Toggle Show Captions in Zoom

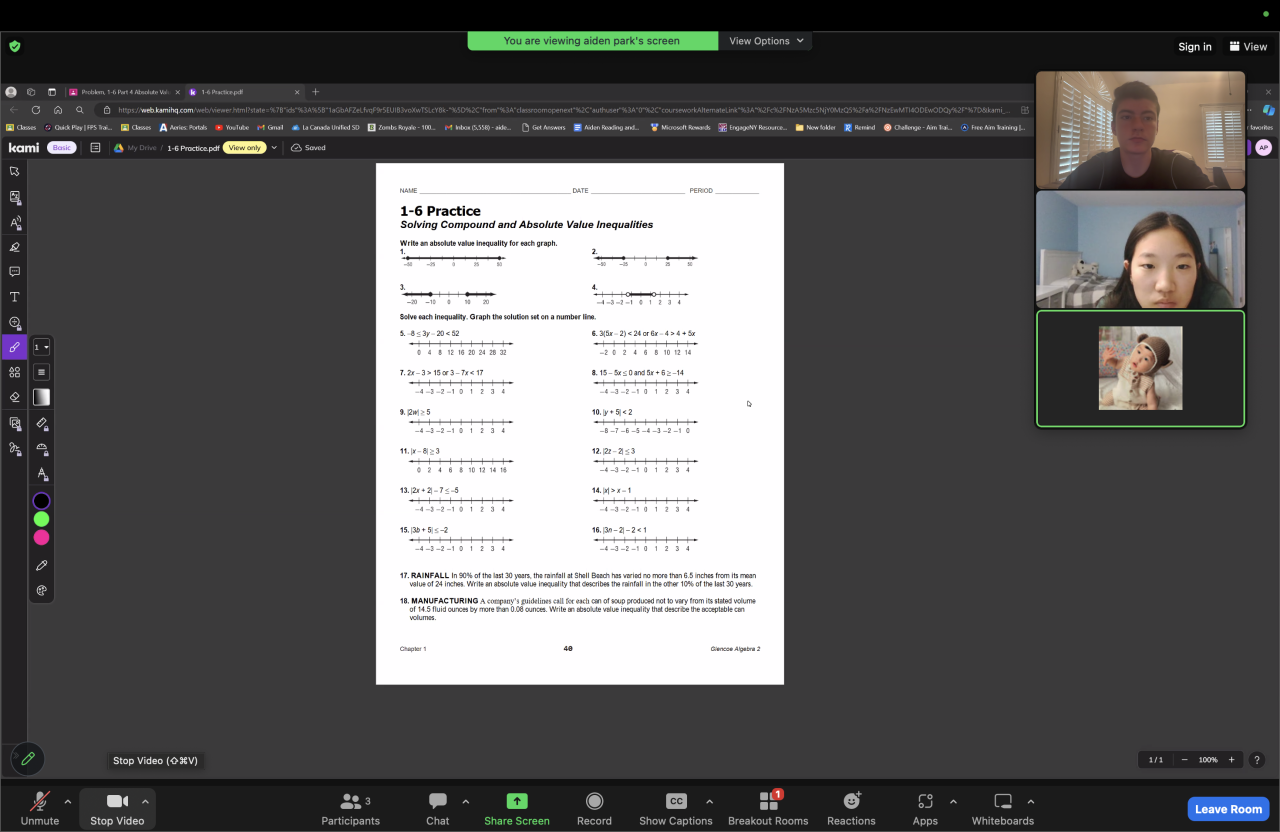tap(676, 809)
